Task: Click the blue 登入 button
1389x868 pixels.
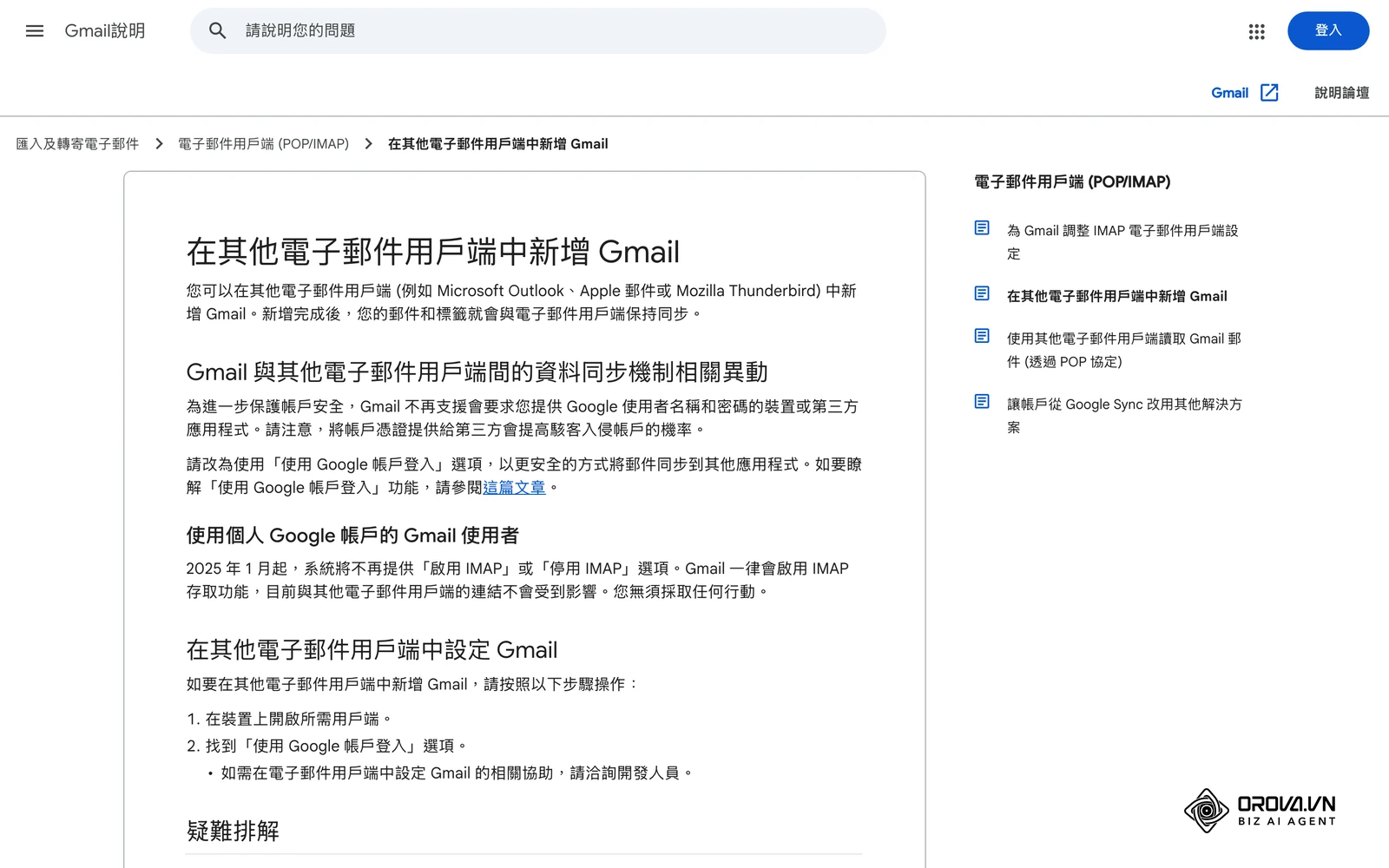Action: point(1328,31)
